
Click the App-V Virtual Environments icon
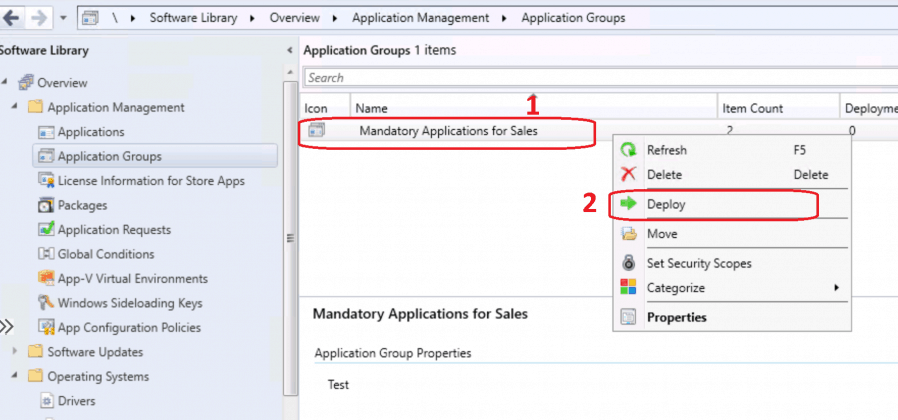46,278
